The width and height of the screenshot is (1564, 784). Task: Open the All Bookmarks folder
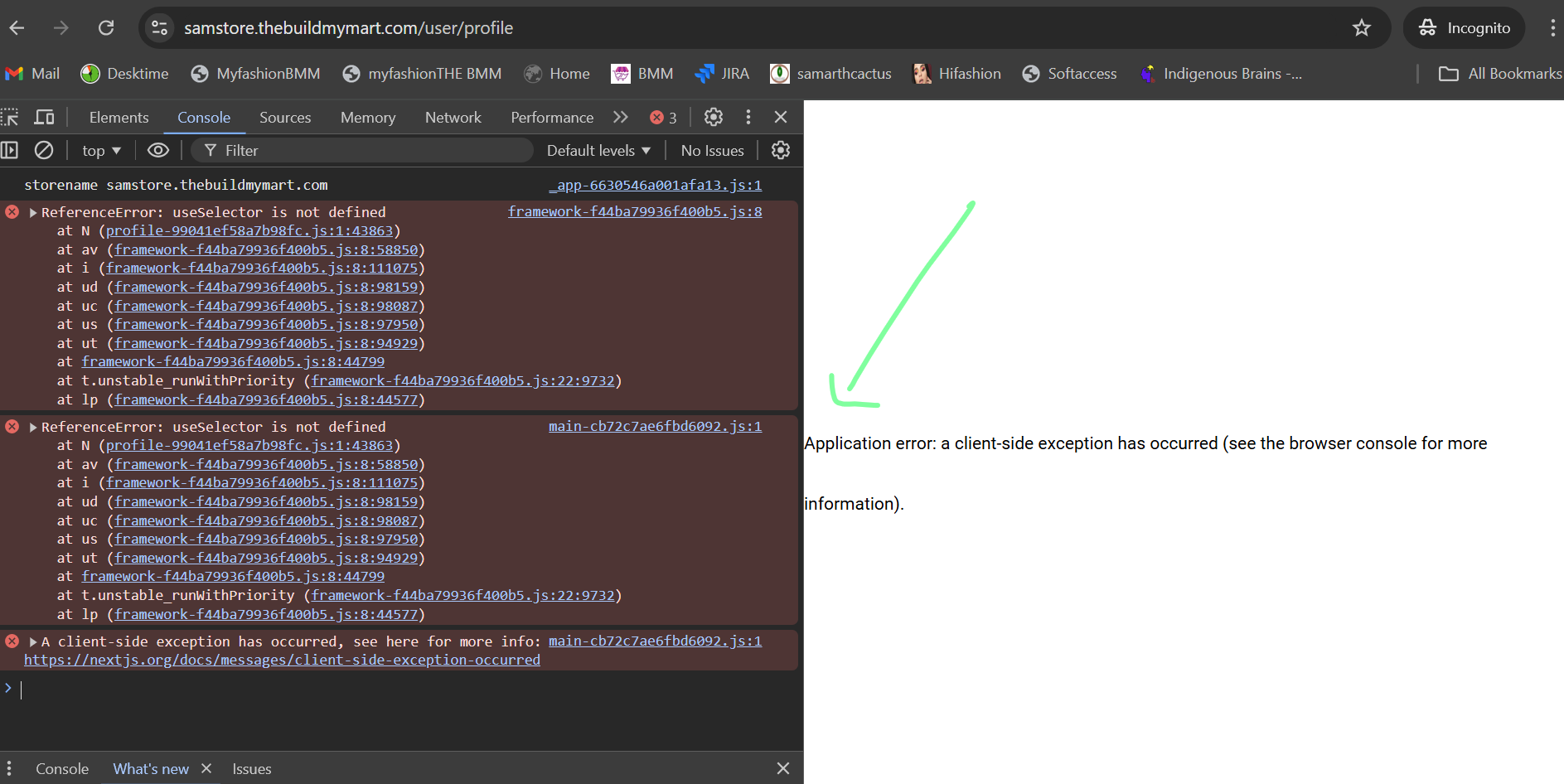(1500, 74)
